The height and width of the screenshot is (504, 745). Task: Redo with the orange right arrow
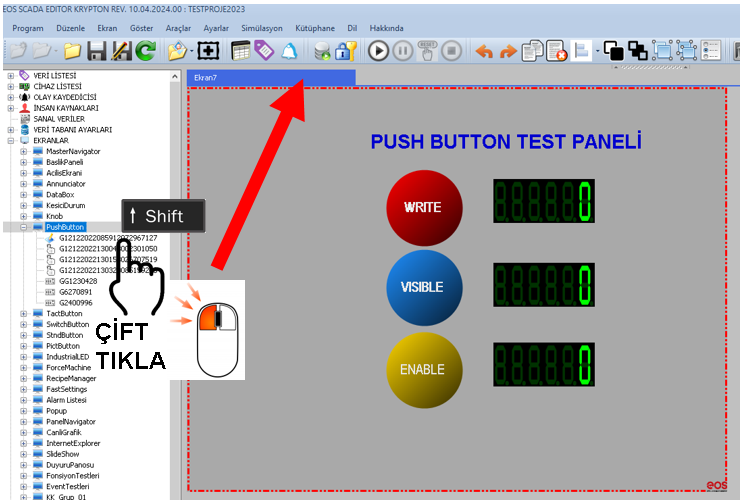click(x=508, y=51)
